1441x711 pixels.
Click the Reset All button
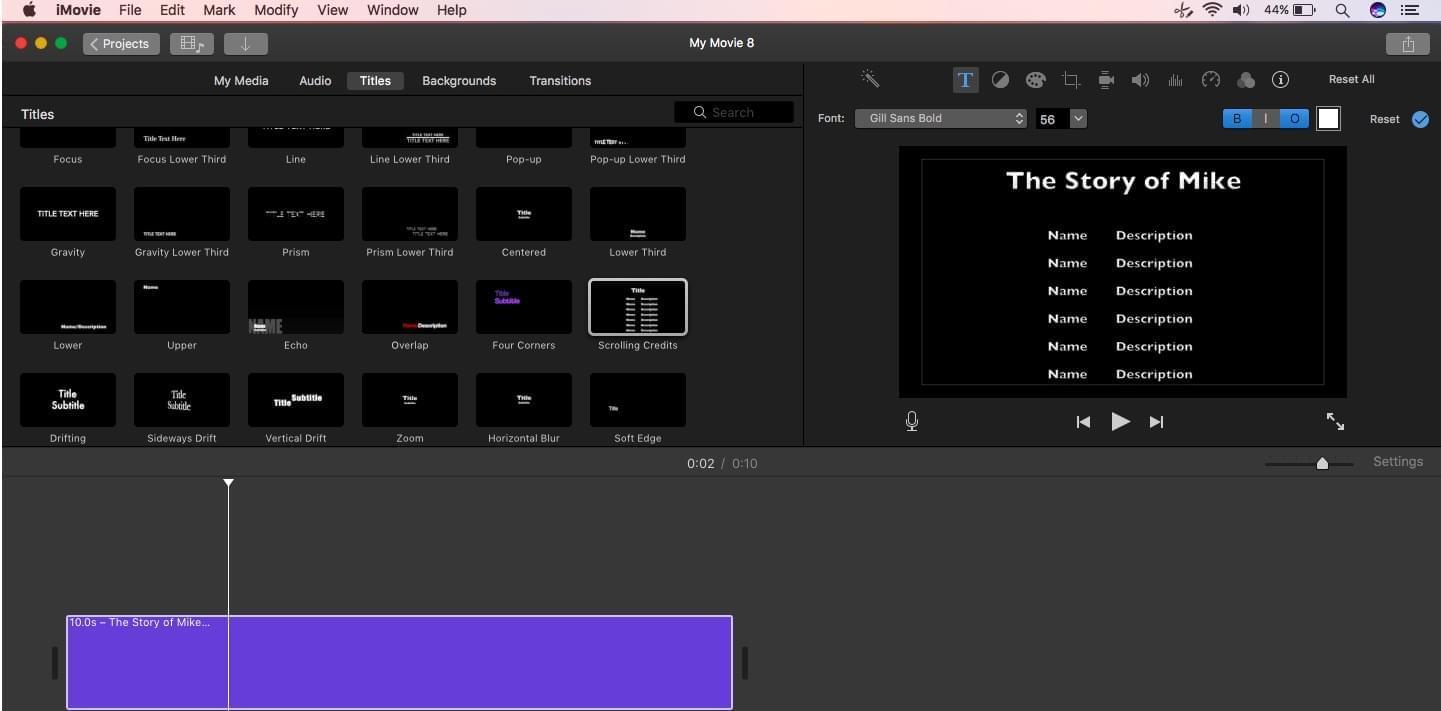tap(1351, 79)
